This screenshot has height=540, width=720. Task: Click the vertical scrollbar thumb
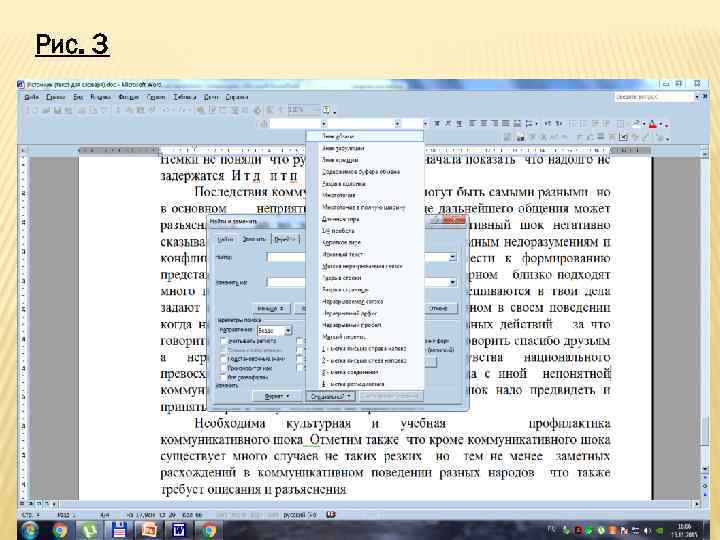tap(705, 433)
